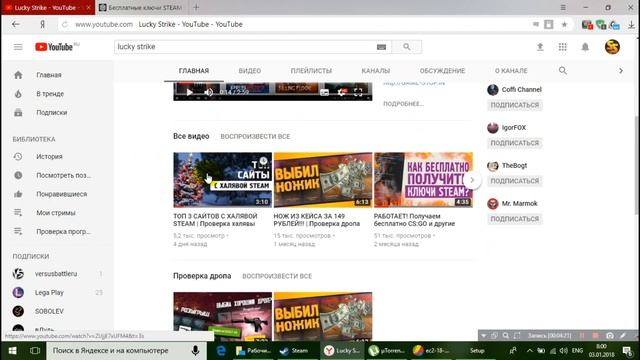The width and height of the screenshot is (640, 360).
Task: Click ПОДРОБНЕЕ to expand description
Action: coord(403,104)
